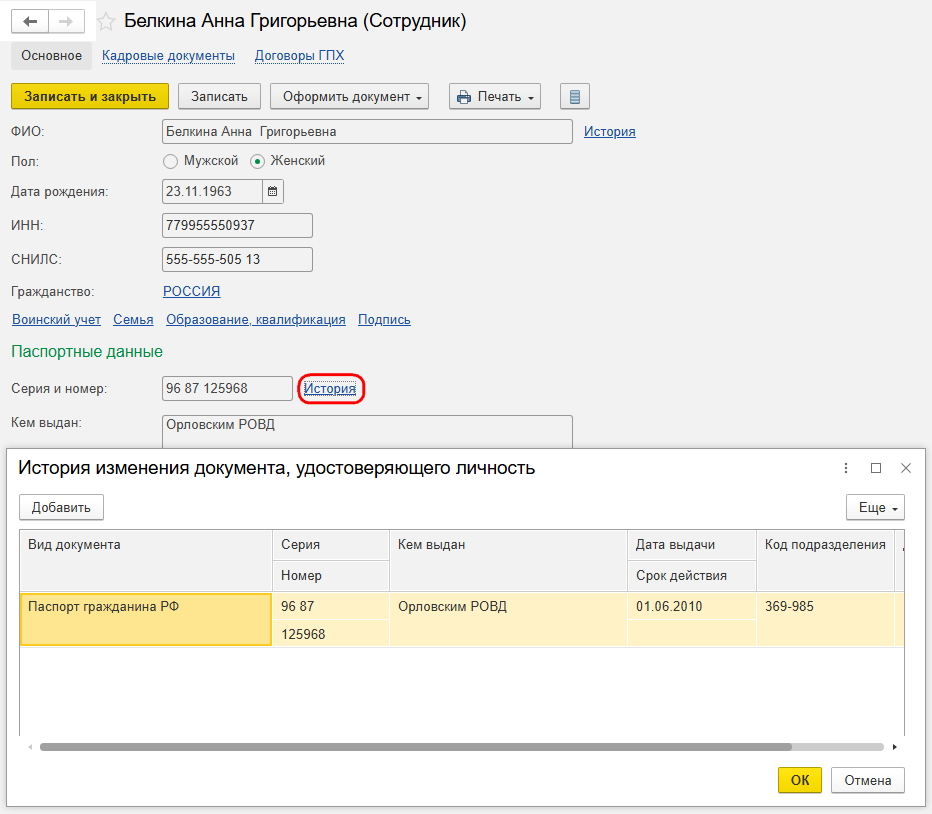Go forward with the right arrow button
932x814 pixels.
(66, 21)
